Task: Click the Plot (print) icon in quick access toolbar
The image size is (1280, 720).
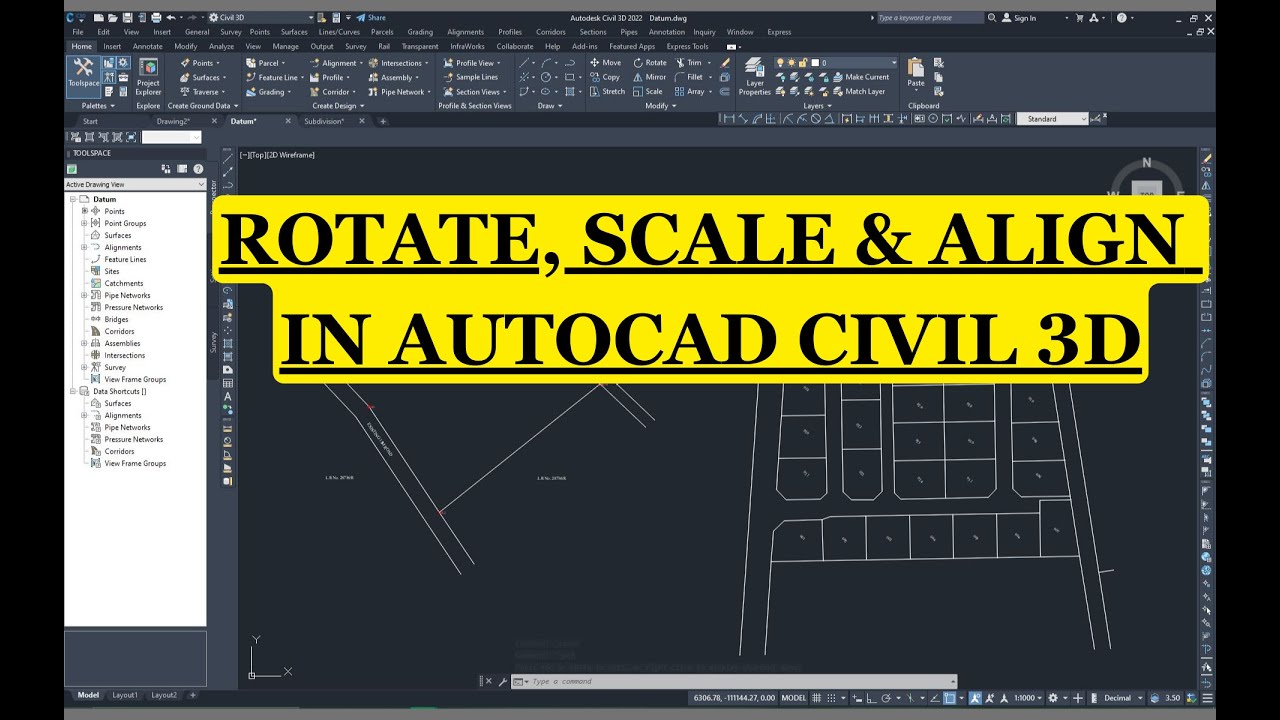Action: click(157, 18)
